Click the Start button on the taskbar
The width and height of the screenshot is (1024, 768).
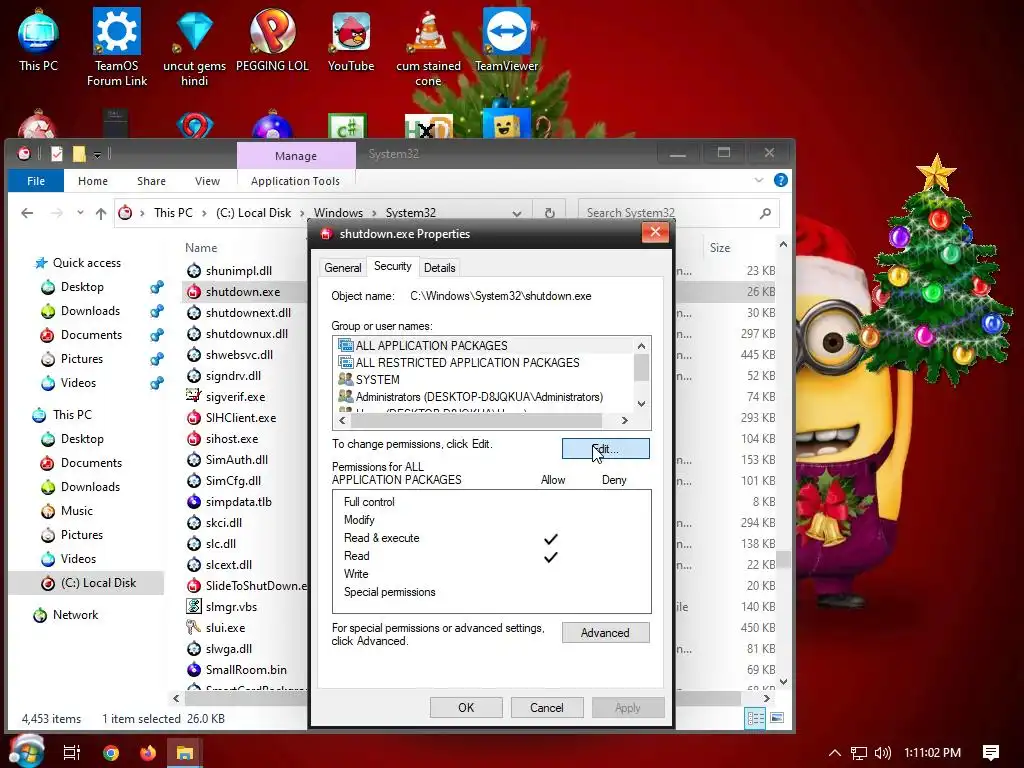[26, 751]
